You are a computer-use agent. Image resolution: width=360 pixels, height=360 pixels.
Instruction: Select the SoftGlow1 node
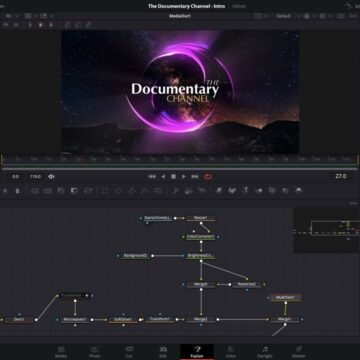(123, 319)
